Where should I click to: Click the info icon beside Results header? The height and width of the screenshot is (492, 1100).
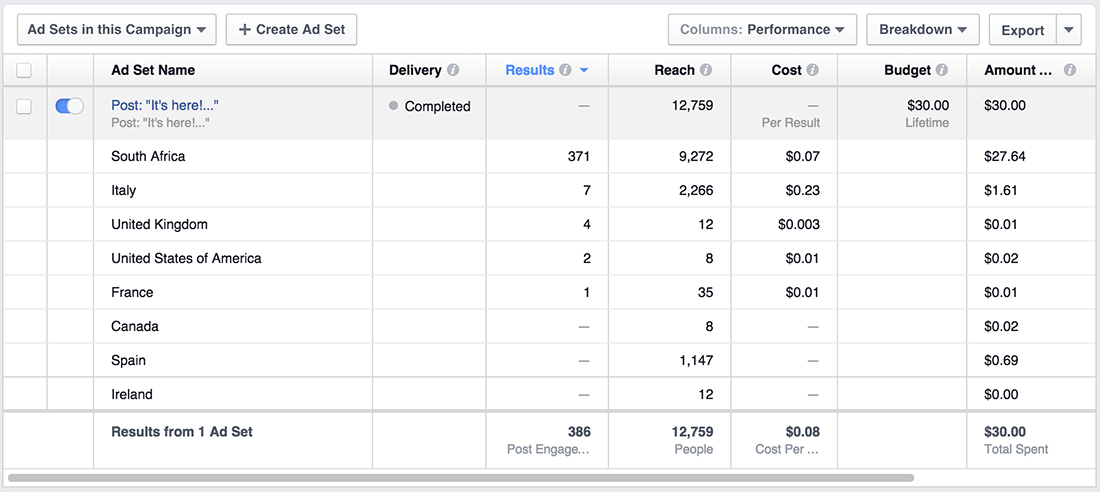tap(565, 70)
